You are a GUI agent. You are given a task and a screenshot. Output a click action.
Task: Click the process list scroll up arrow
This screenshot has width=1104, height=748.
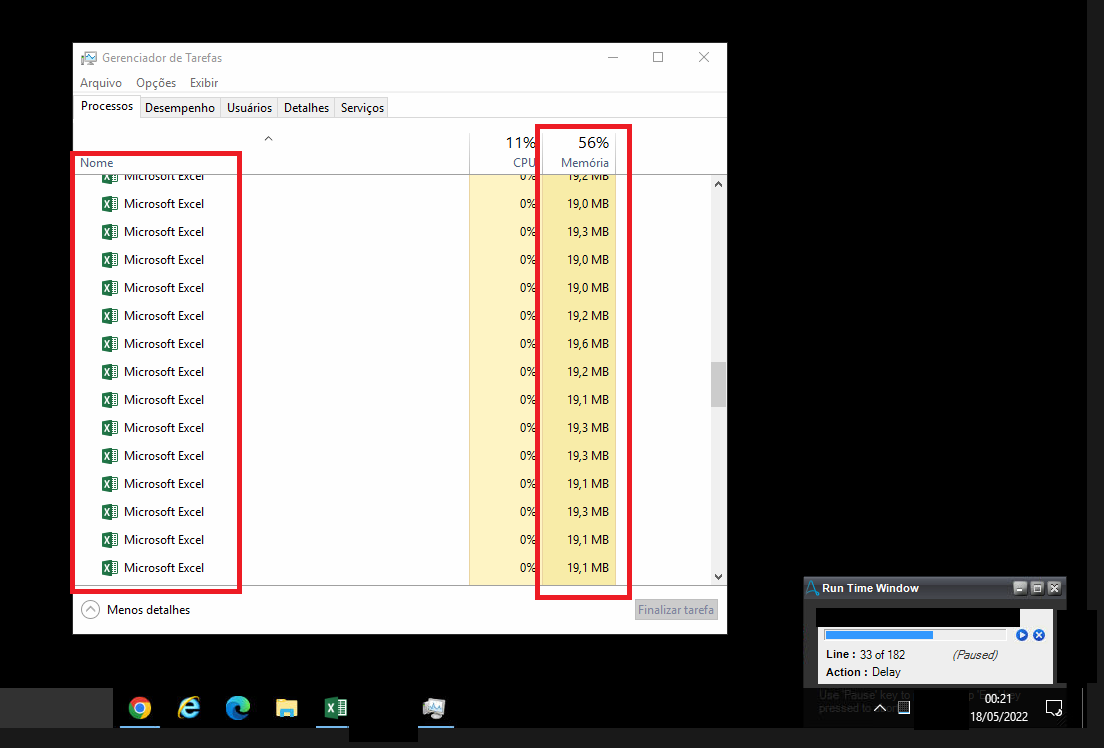point(718,185)
